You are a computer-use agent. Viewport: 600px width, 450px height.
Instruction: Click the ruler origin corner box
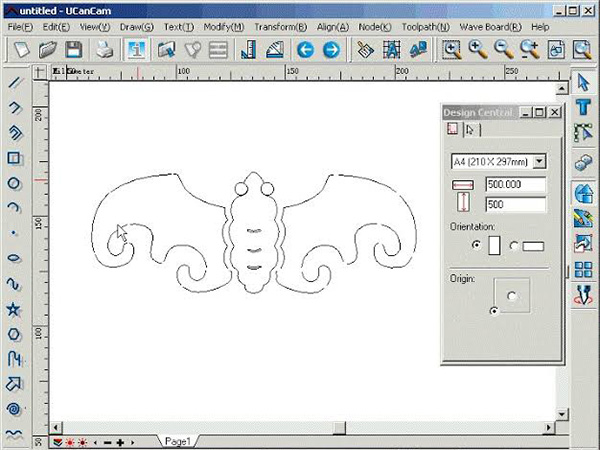39,72
